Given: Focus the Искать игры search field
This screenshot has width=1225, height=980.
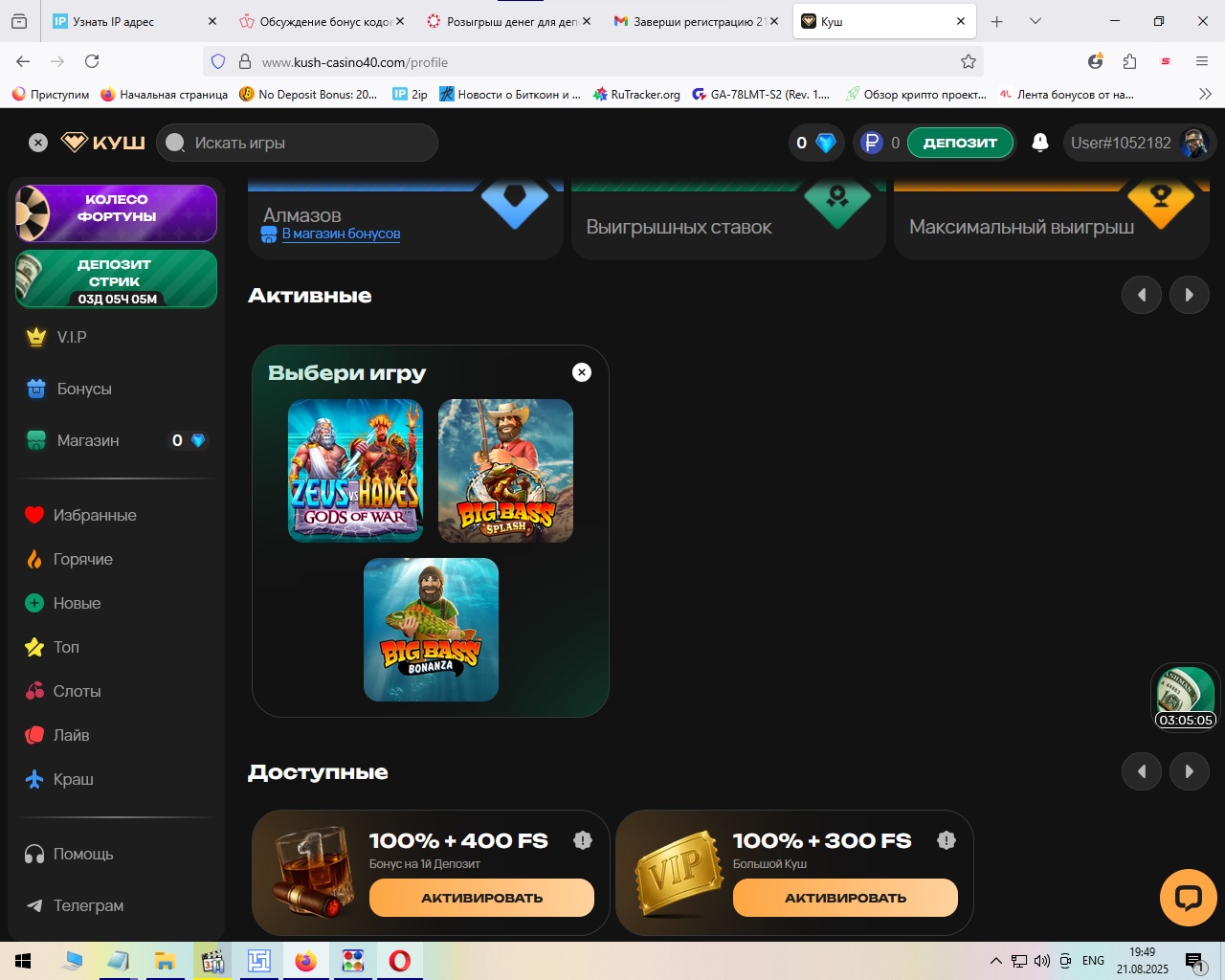Looking at the screenshot, I should 297,143.
